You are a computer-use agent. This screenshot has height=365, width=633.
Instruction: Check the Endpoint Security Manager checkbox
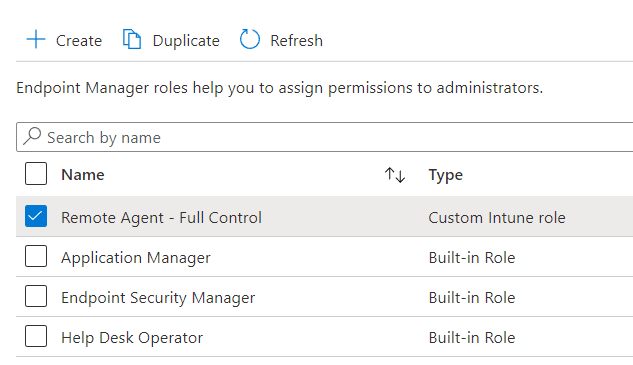coord(36,296)
